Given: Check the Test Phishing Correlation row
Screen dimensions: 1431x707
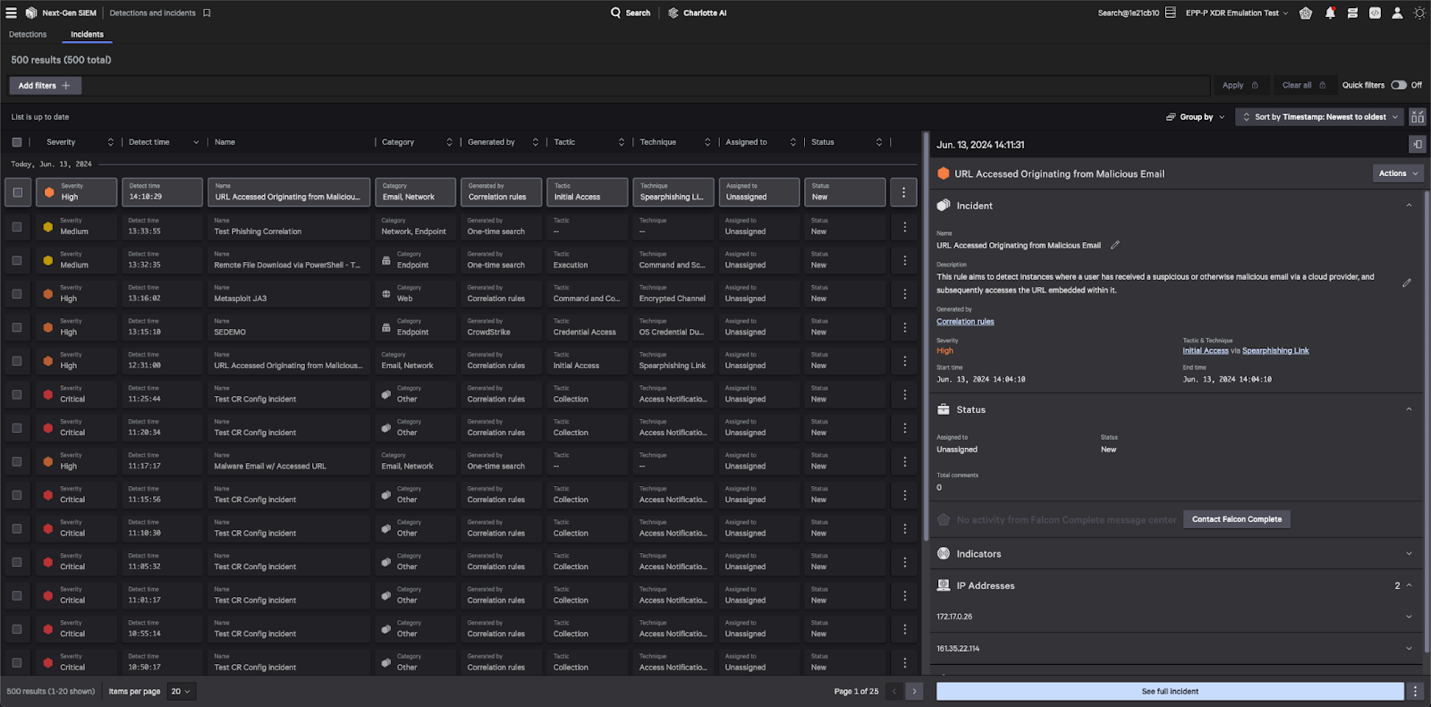Looking at the screenshot, I should [17, 227].
